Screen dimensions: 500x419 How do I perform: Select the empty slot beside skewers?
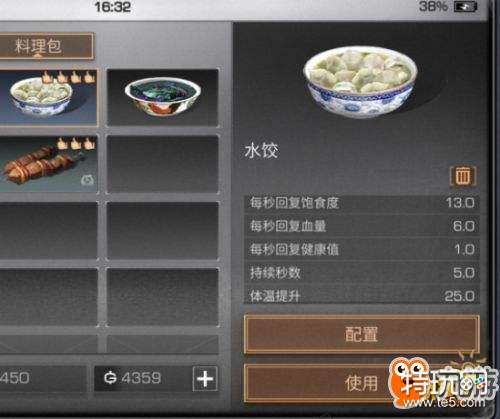pos(163,164)
